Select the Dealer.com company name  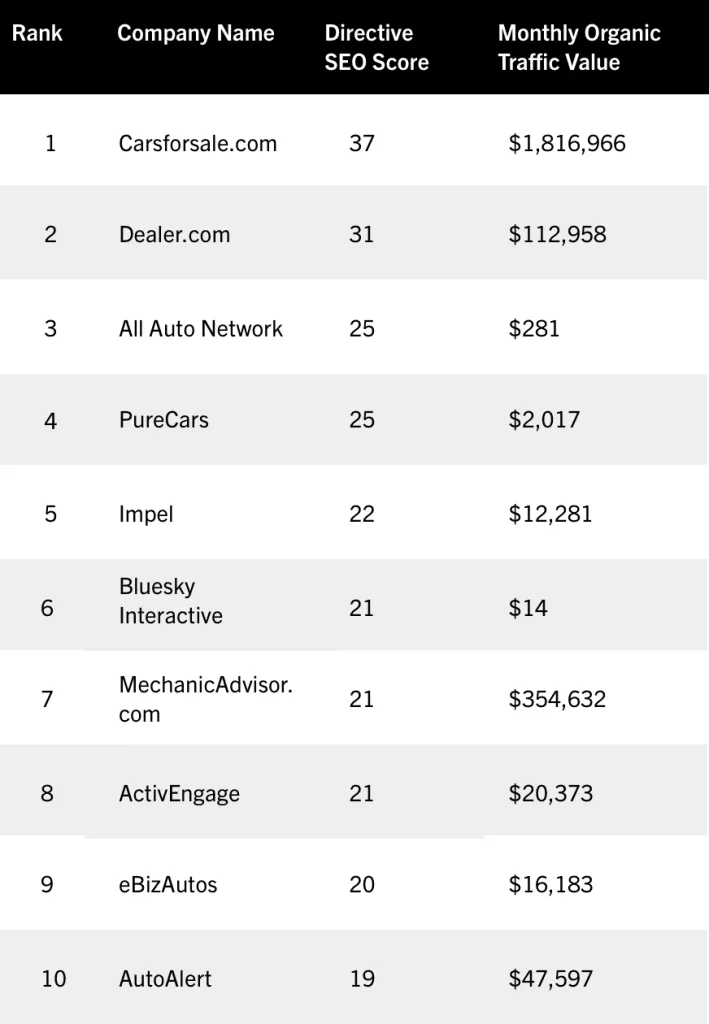pos(174,234)
